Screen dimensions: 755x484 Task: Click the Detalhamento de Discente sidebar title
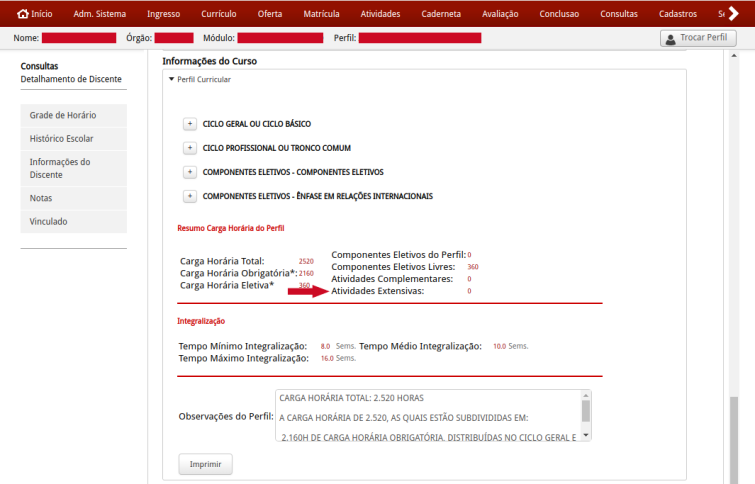(x=71, y=79)
